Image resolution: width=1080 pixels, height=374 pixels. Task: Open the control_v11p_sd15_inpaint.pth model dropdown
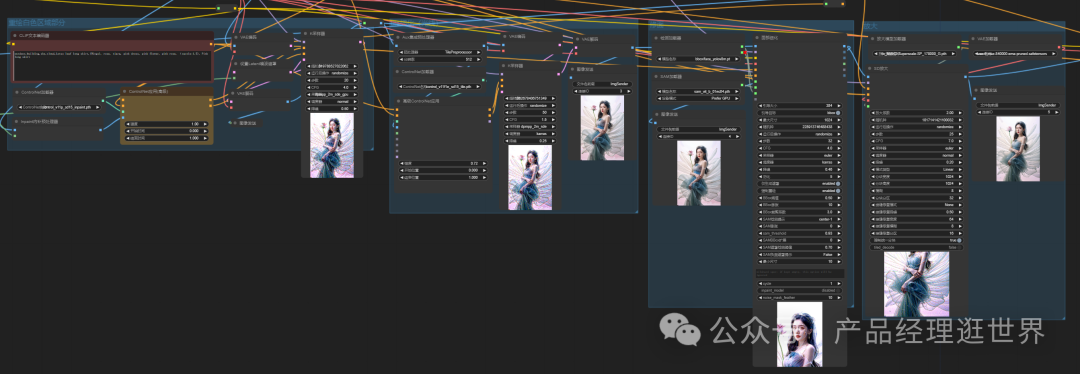point(58,107)
